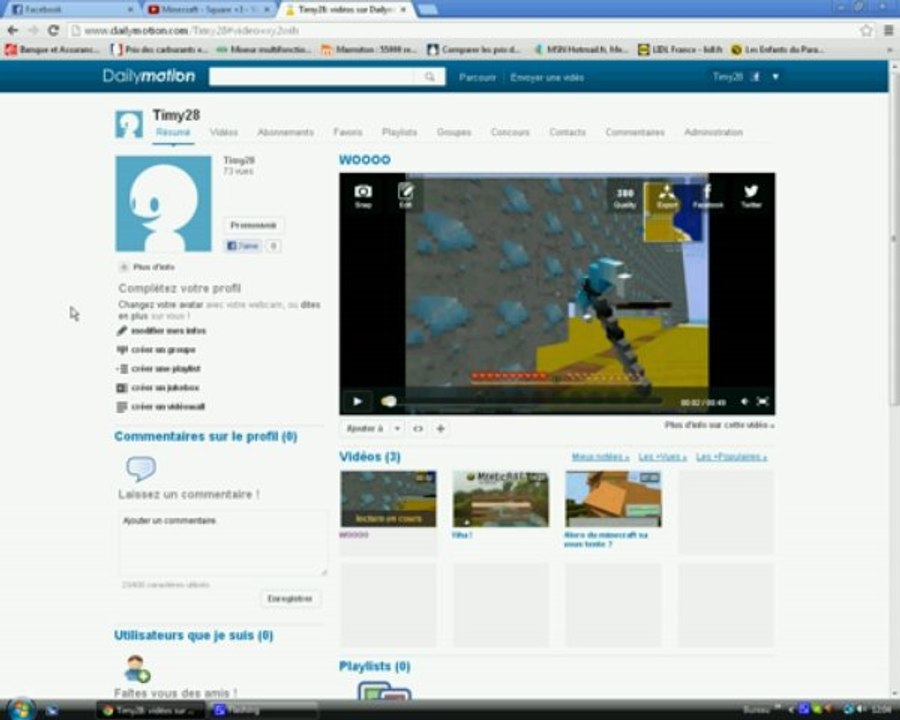Open the Quality setting in the video player
This screenshot has width=900, height=720.
click(624, 197)
